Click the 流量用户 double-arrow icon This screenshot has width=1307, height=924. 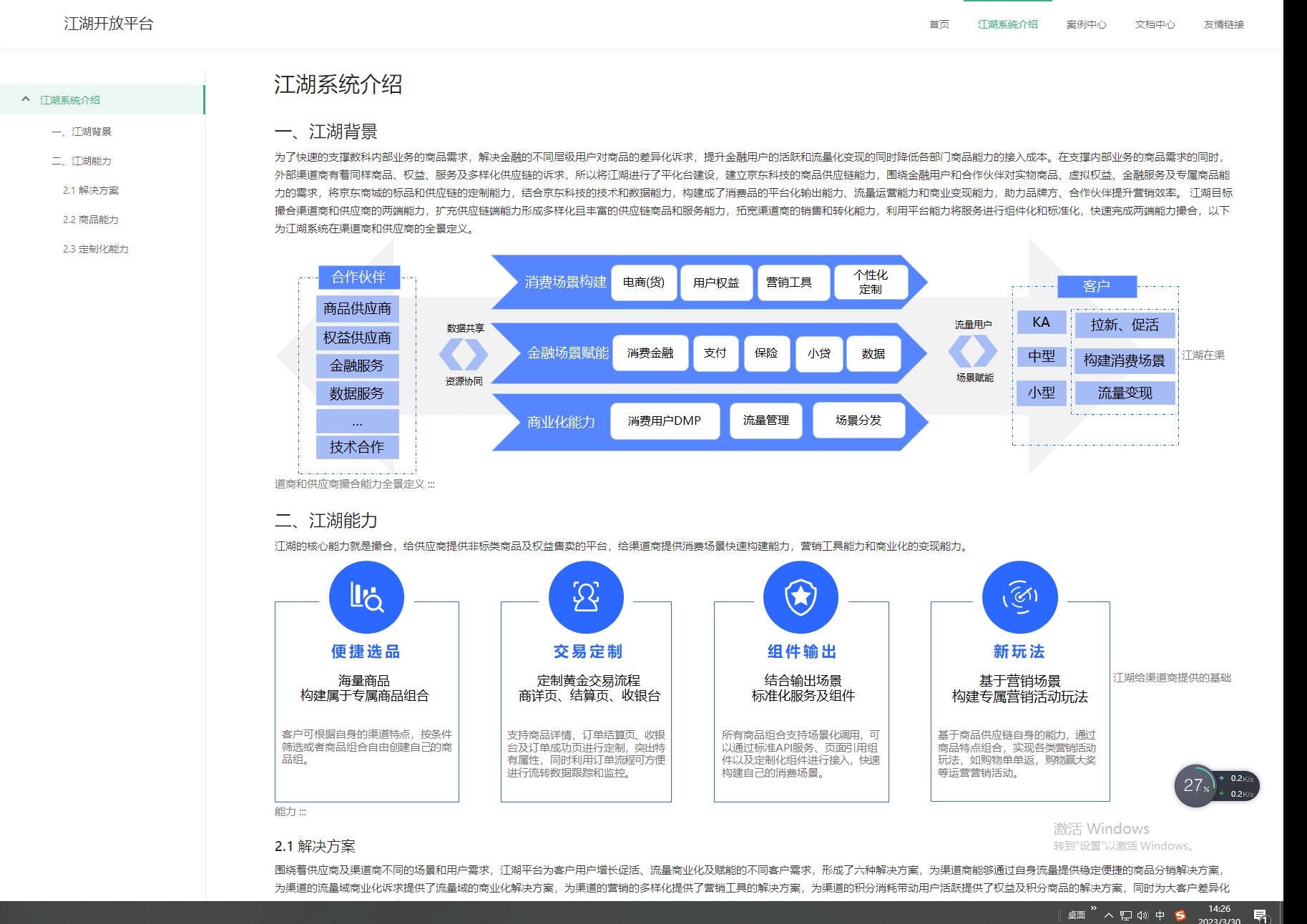pyautogui.click(x=973, y=351)
